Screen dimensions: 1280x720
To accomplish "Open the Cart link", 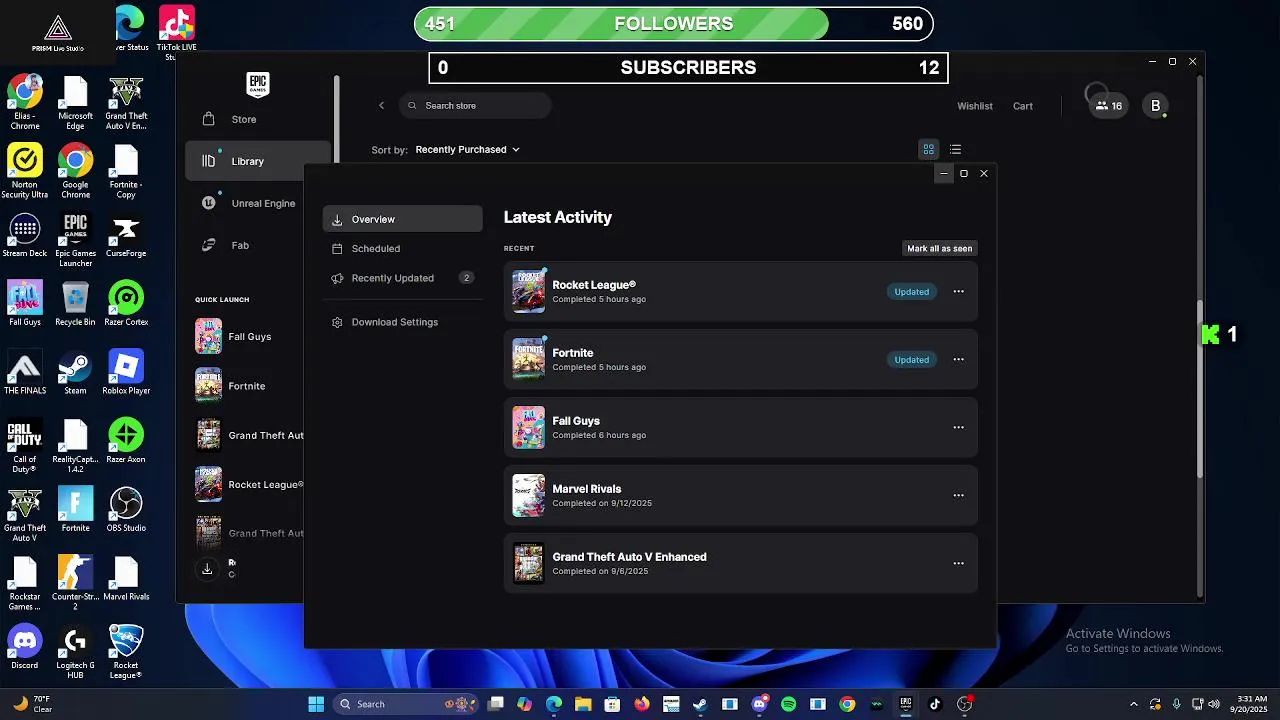I will click(x=1022, y=106).
